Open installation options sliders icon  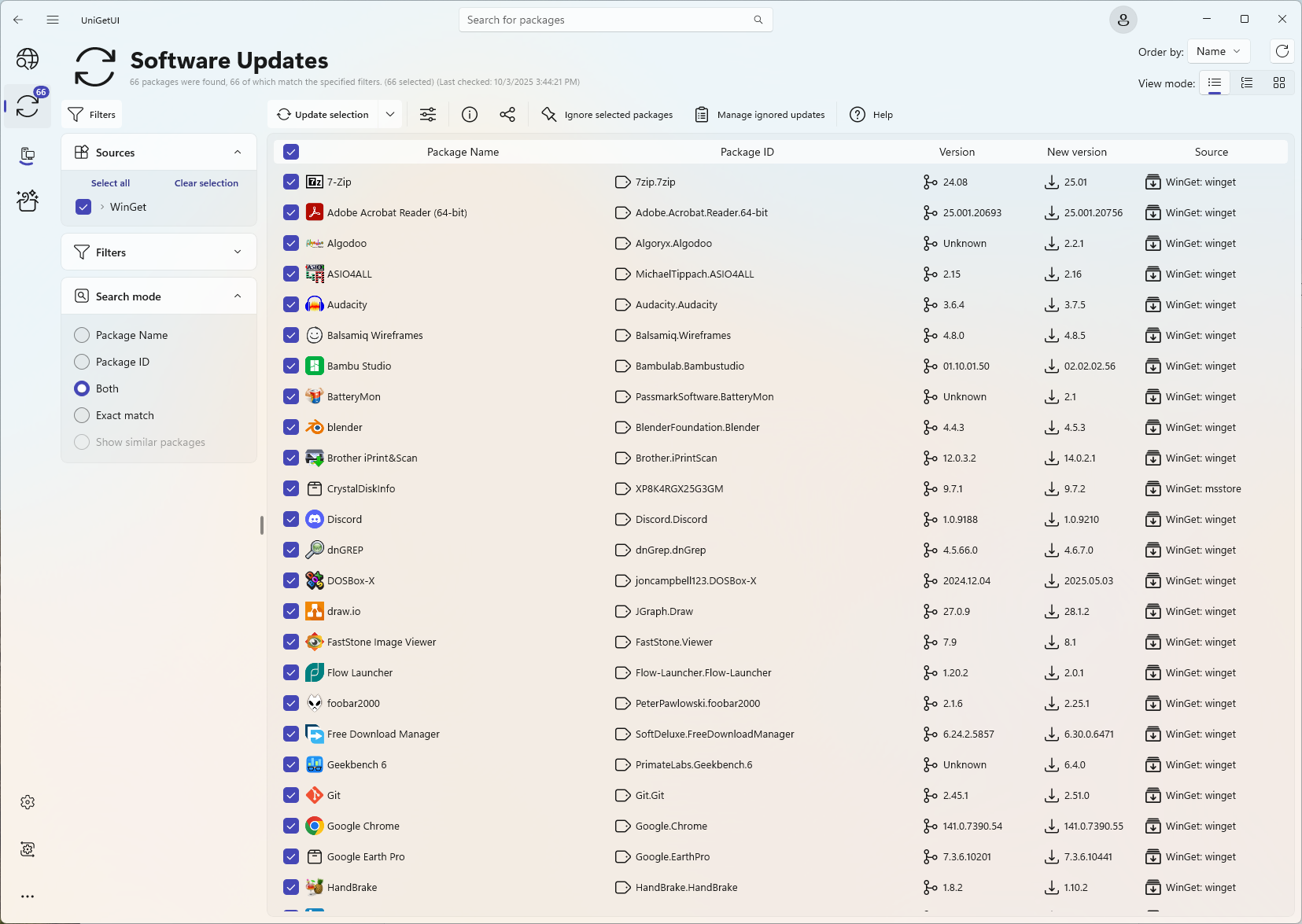coord(428,115)
